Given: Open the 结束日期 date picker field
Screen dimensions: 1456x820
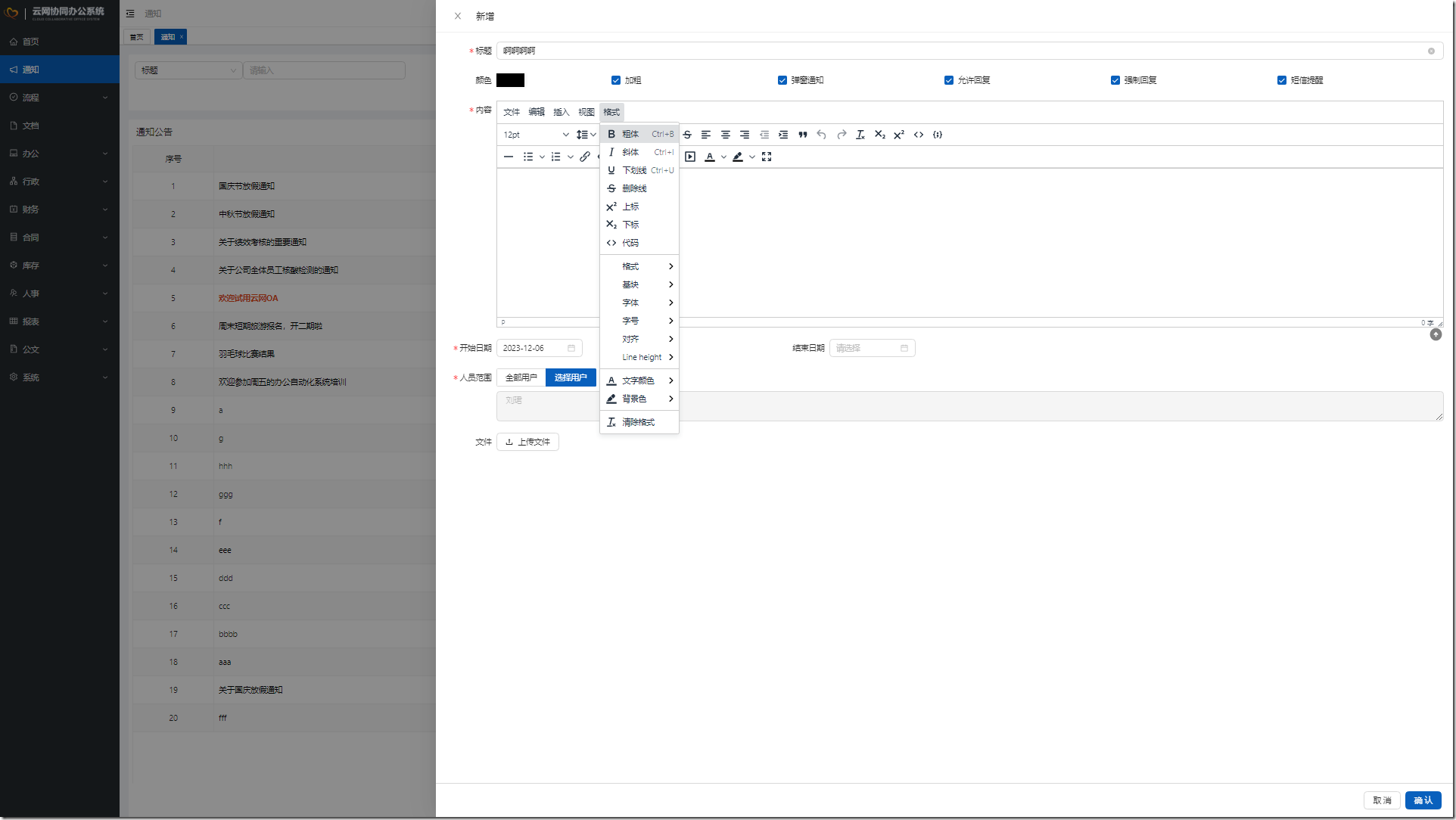Looking at the screenshot, I should 872,348.
